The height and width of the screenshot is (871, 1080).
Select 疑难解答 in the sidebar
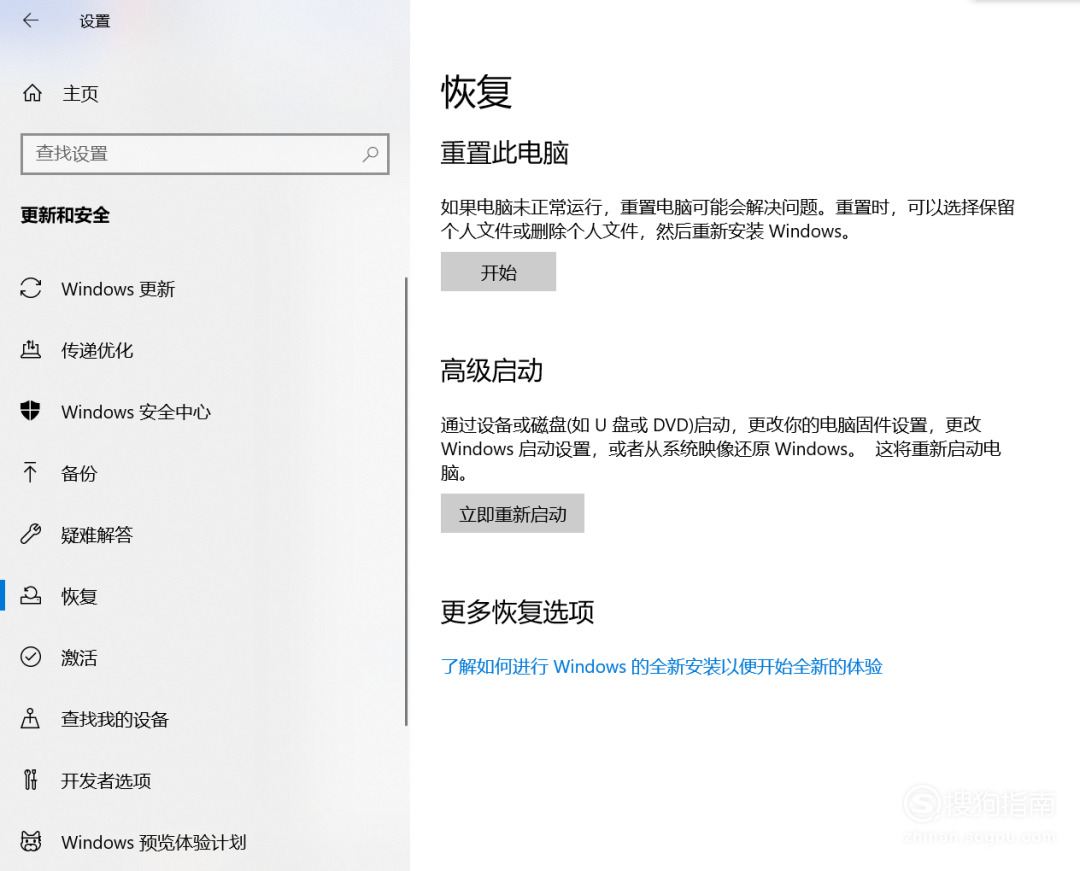(x=97, y=534)
